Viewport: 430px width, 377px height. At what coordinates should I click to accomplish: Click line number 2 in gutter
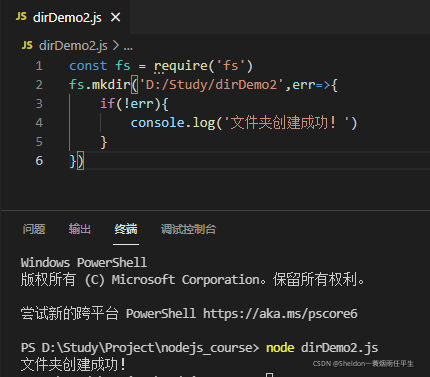39,85
